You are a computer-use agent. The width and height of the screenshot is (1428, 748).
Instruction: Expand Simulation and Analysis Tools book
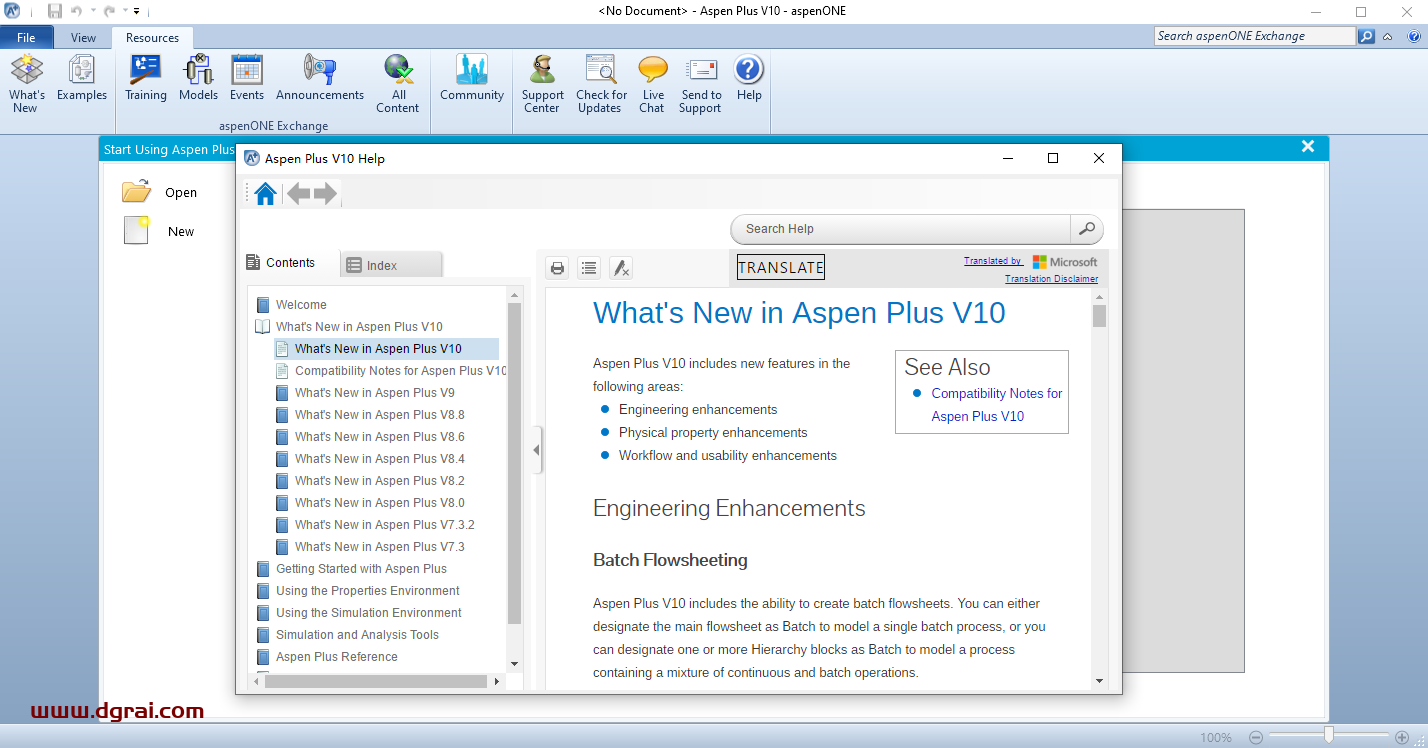[x=263, y=635]
